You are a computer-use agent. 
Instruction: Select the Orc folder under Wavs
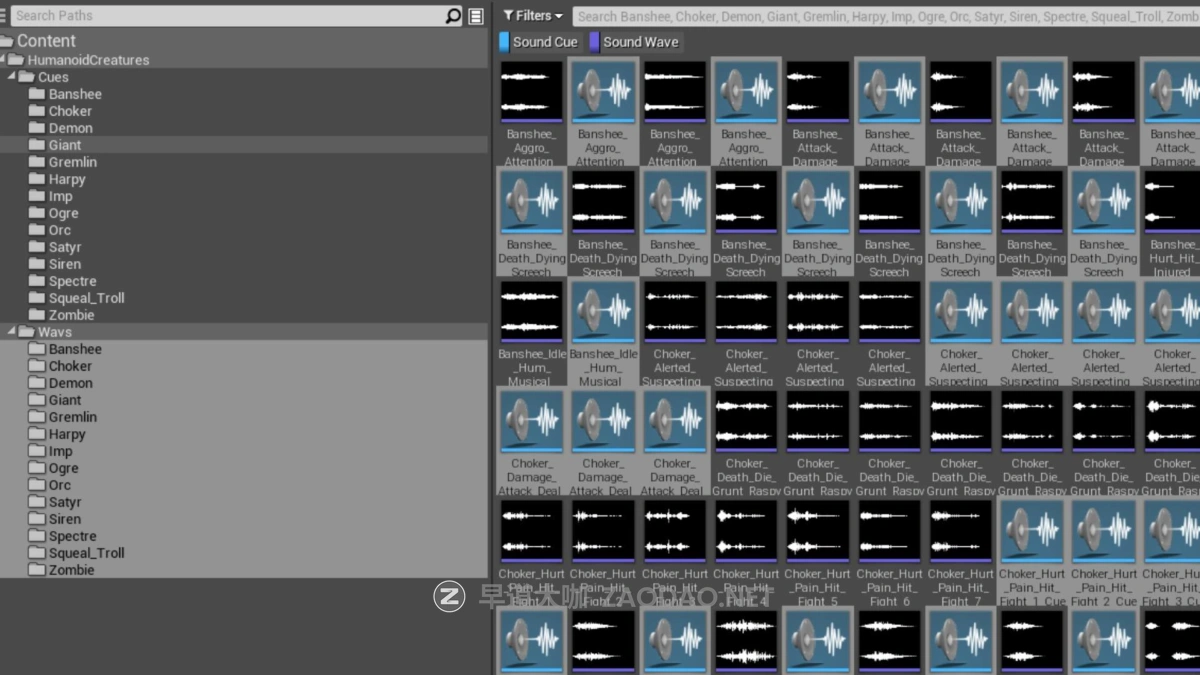tap(59, 485)
